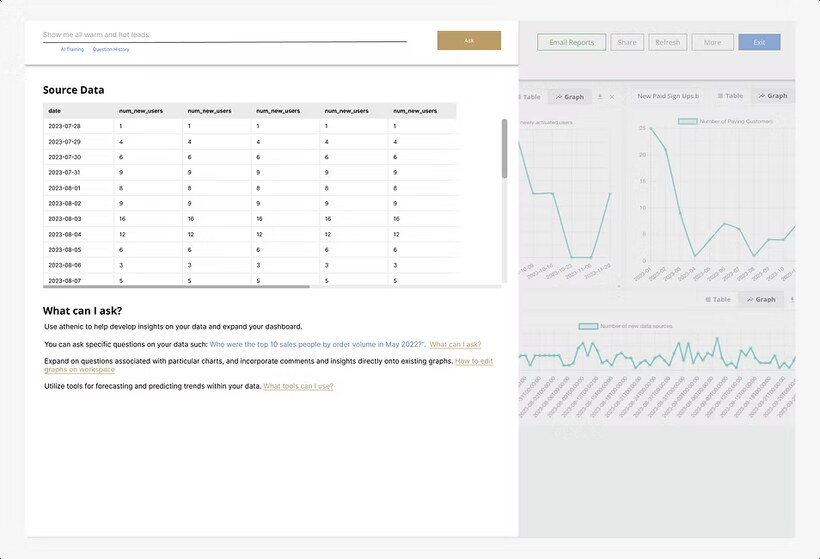
Task: Click the example question about top 10 sales people
Action: tap(317, 344)
